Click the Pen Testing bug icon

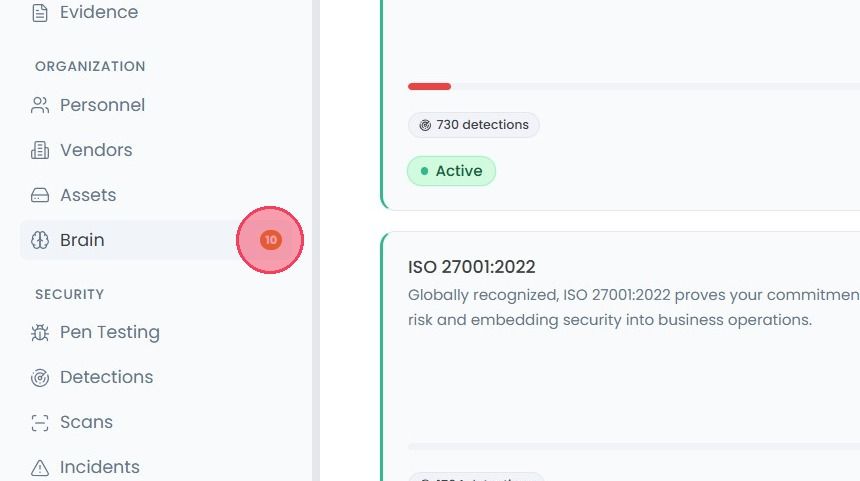40,332
